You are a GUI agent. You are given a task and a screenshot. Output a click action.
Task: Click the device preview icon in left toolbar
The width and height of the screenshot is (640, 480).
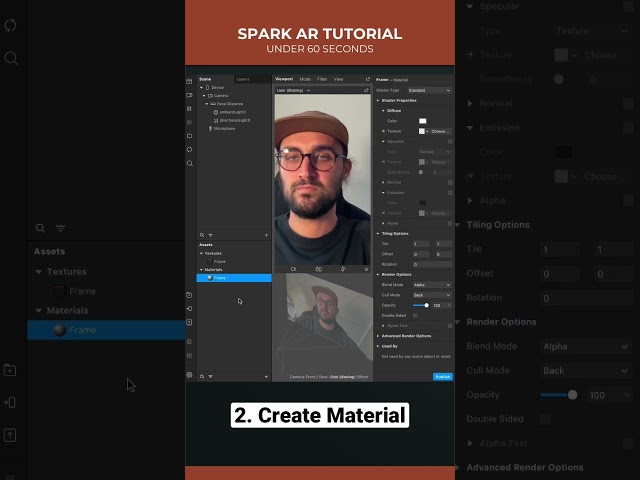pos(189,136)
